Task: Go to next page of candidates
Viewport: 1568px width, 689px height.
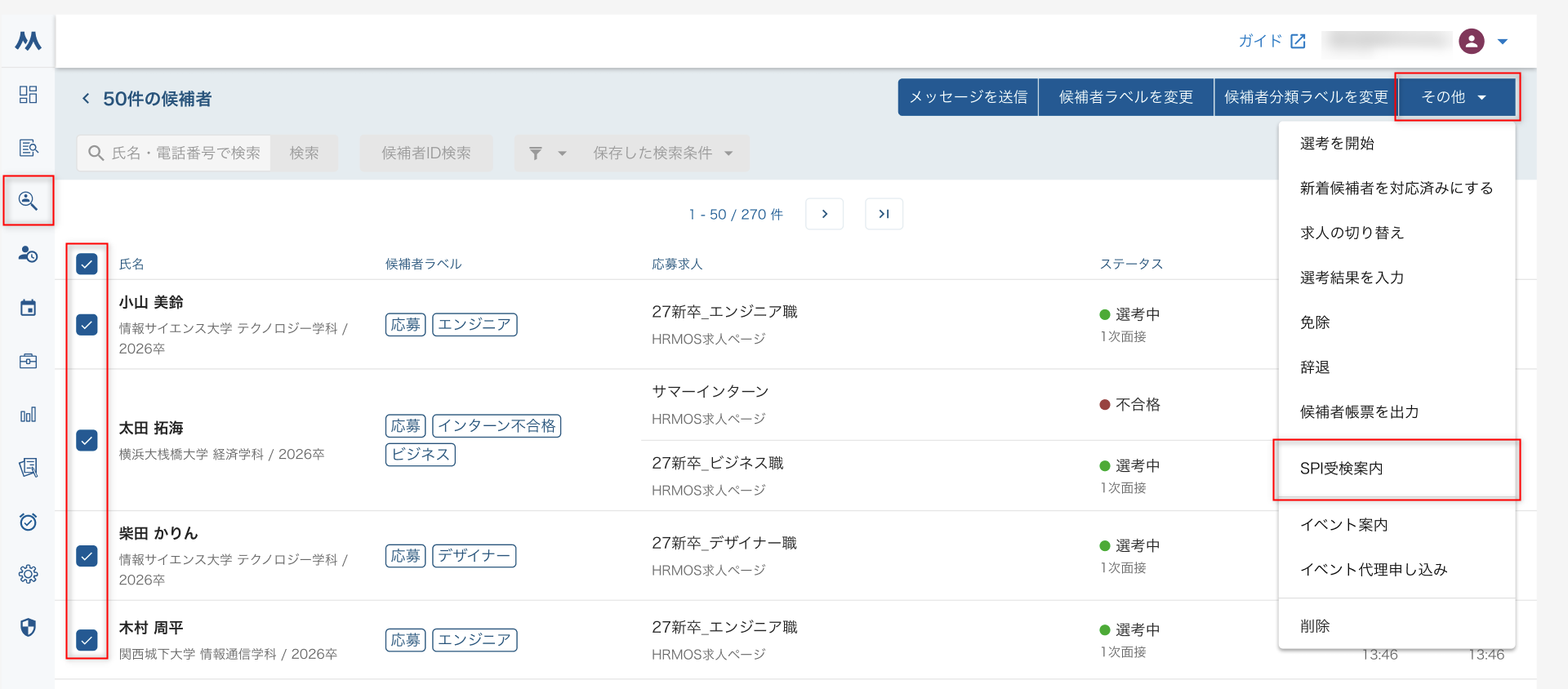Action: click(x=824, y=214)
